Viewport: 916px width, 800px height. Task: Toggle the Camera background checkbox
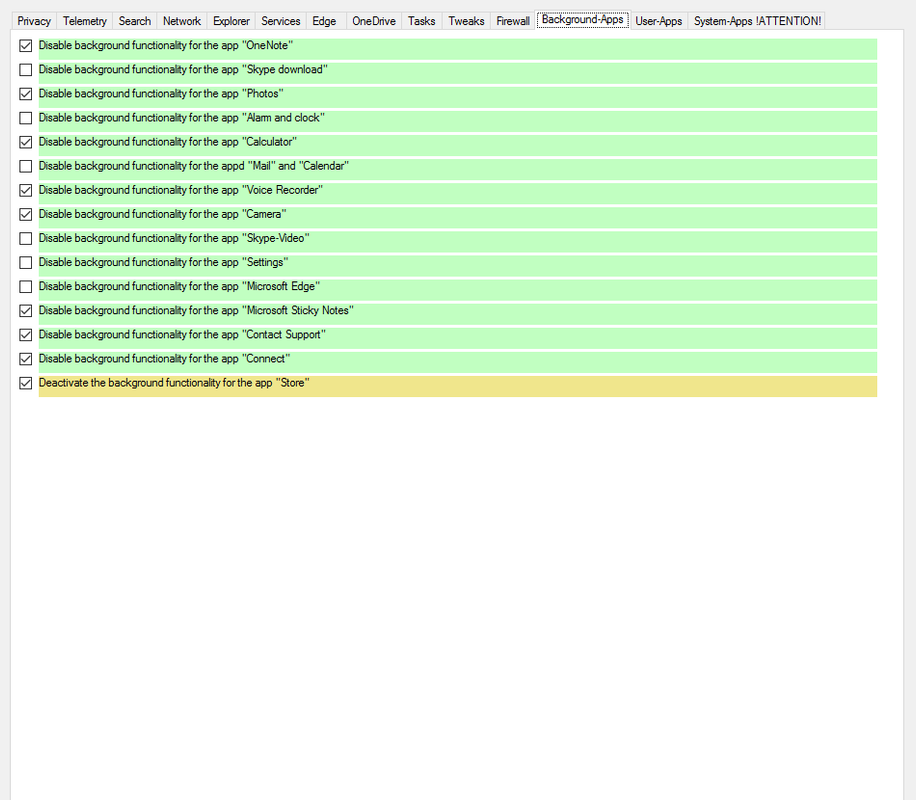pos(26,214)
